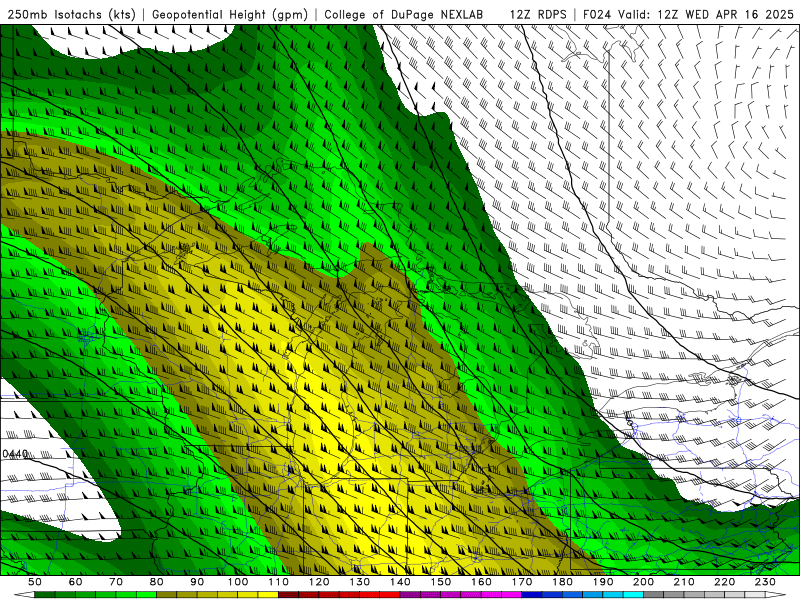Click the magenta legend swatch below 160
800x600 pixels.
coord(491,595)
